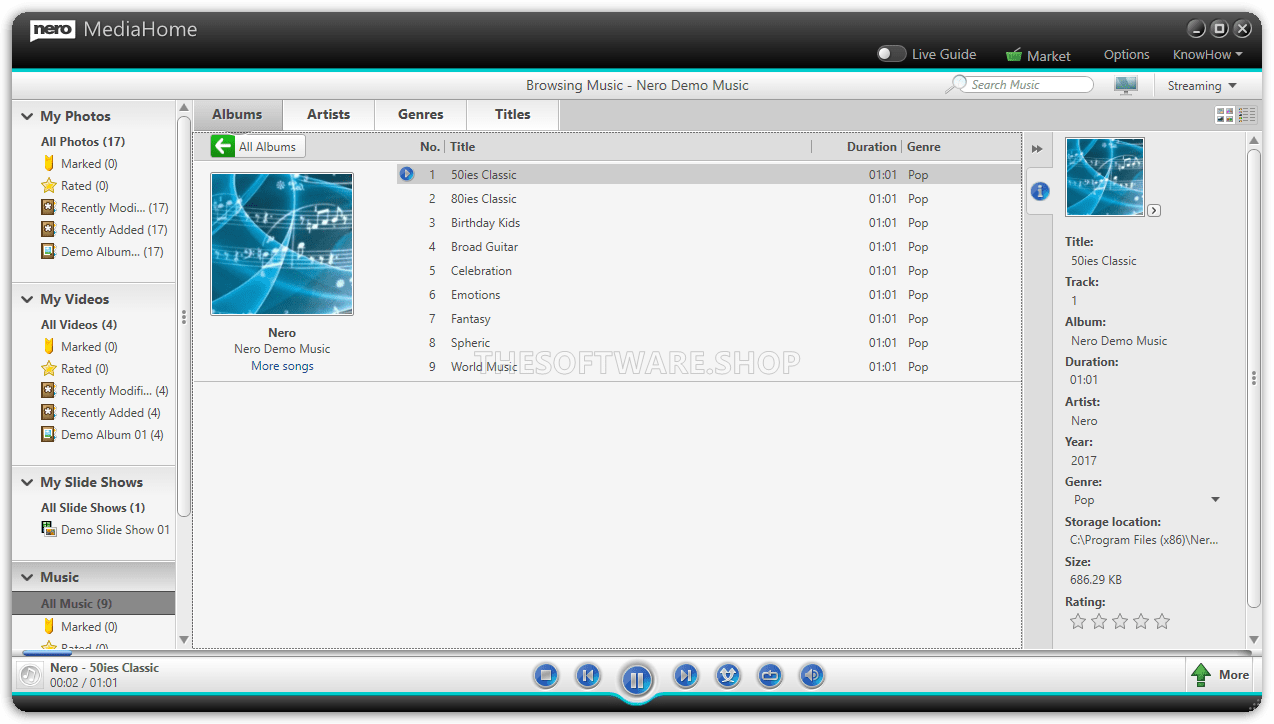Switch to the Albums tab
The height and width of the screenshot is (724, 1274).
pyautogui.click(x=237, y=115)
